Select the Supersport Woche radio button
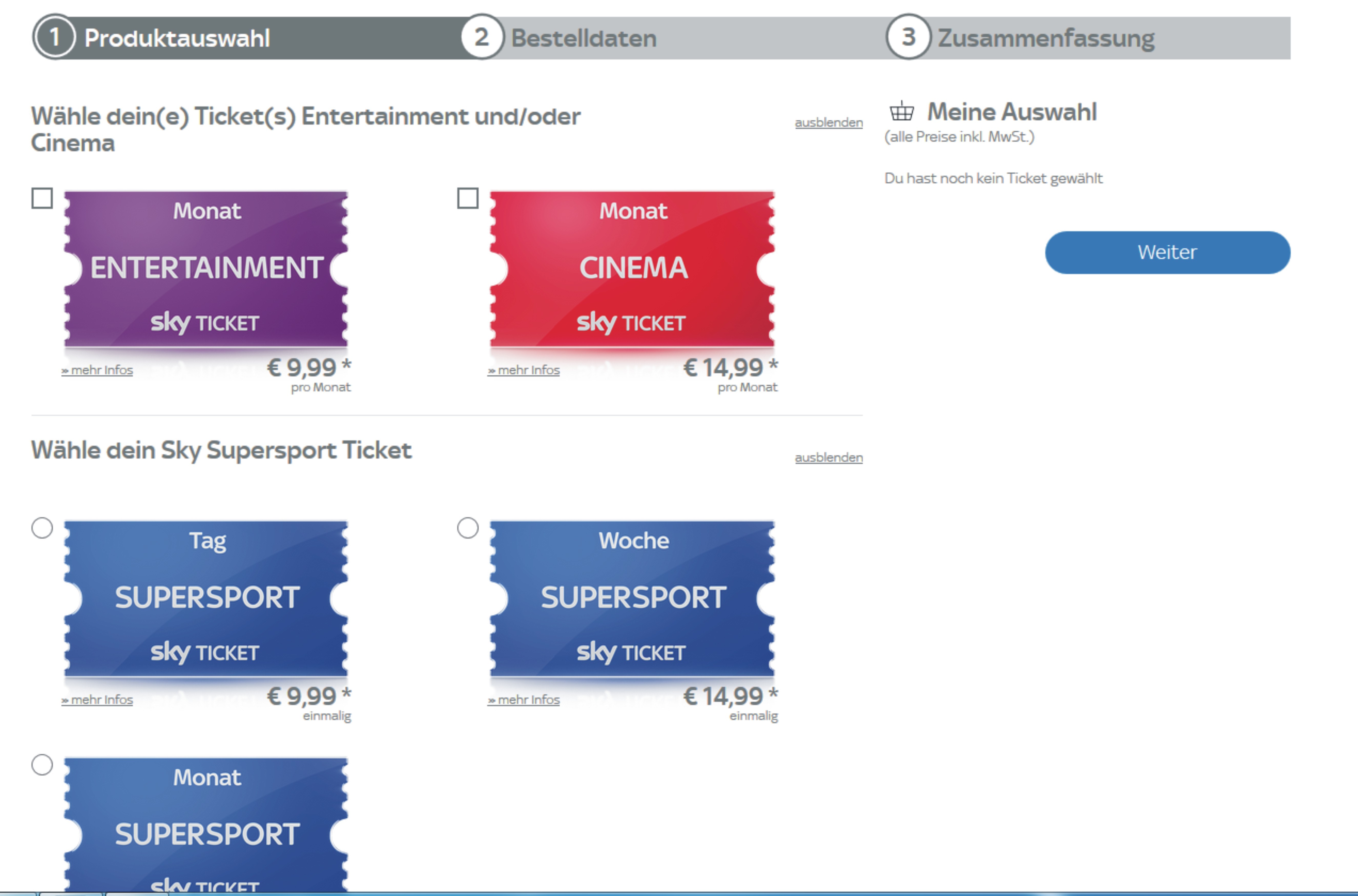1358x896 pixels. click(x=468, y=528)
